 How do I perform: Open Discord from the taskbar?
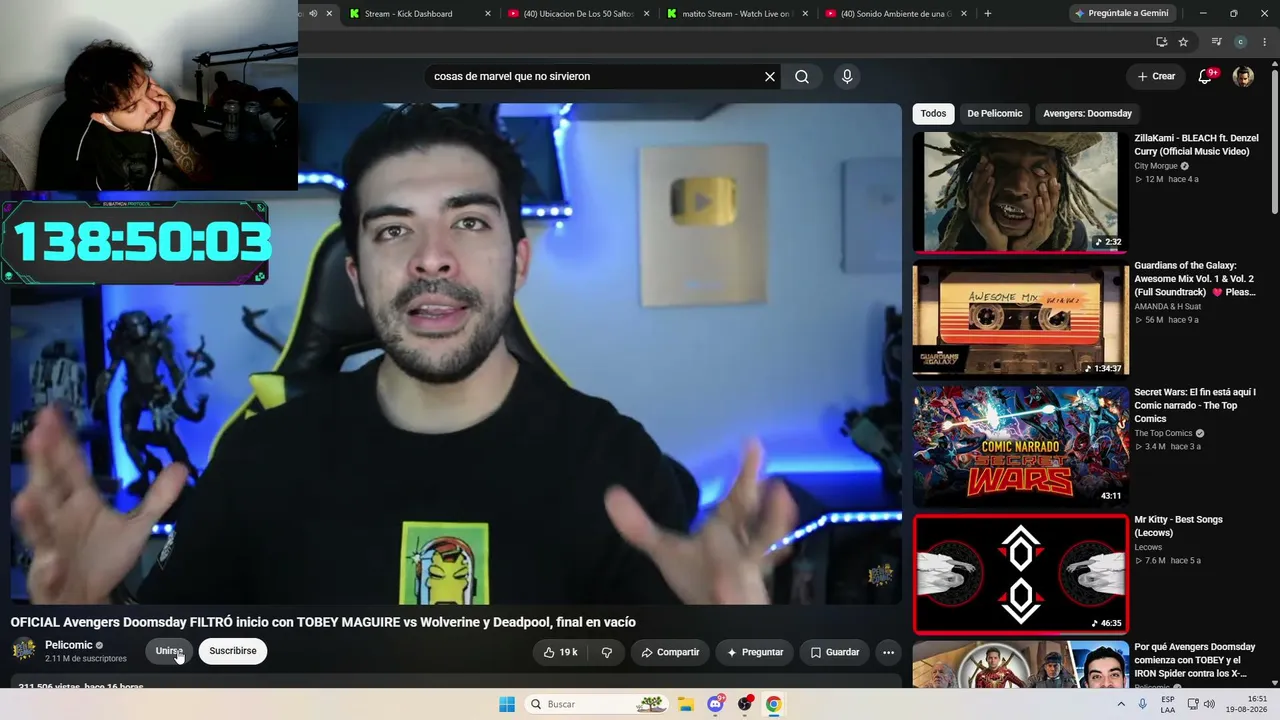click(715, 704)
